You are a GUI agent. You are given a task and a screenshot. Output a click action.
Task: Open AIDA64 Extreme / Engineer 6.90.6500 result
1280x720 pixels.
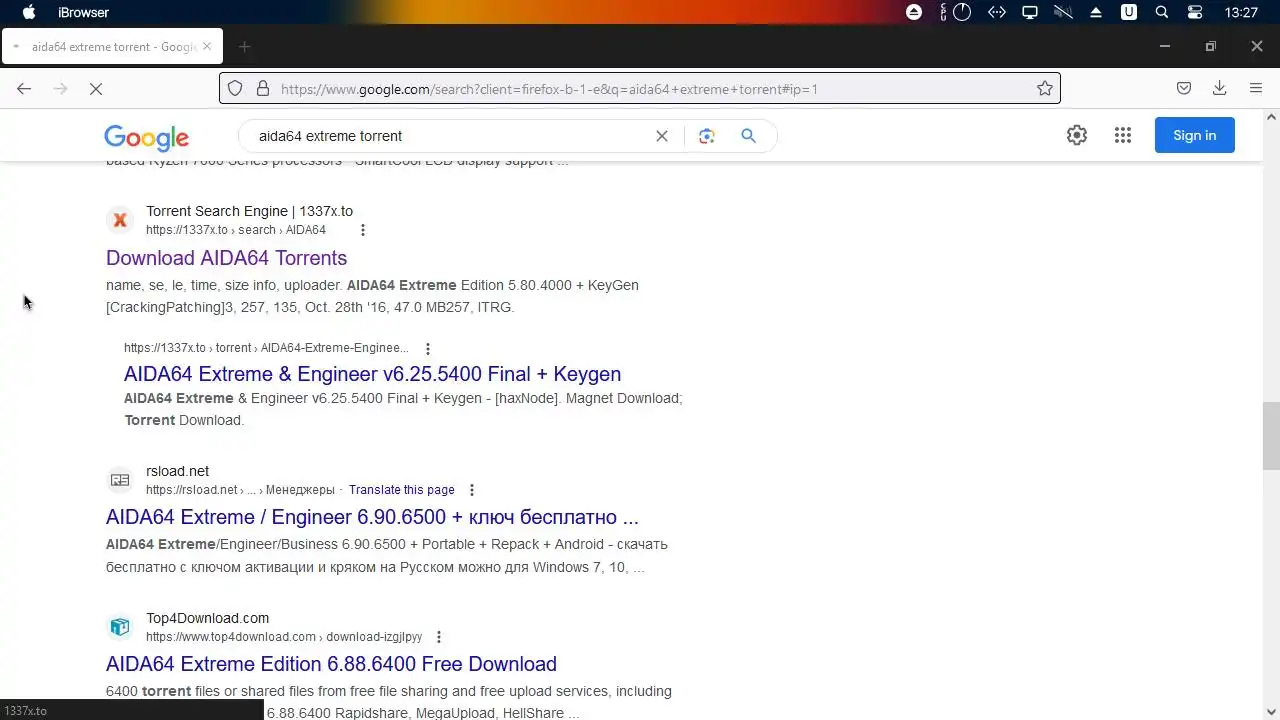(372, 517)
